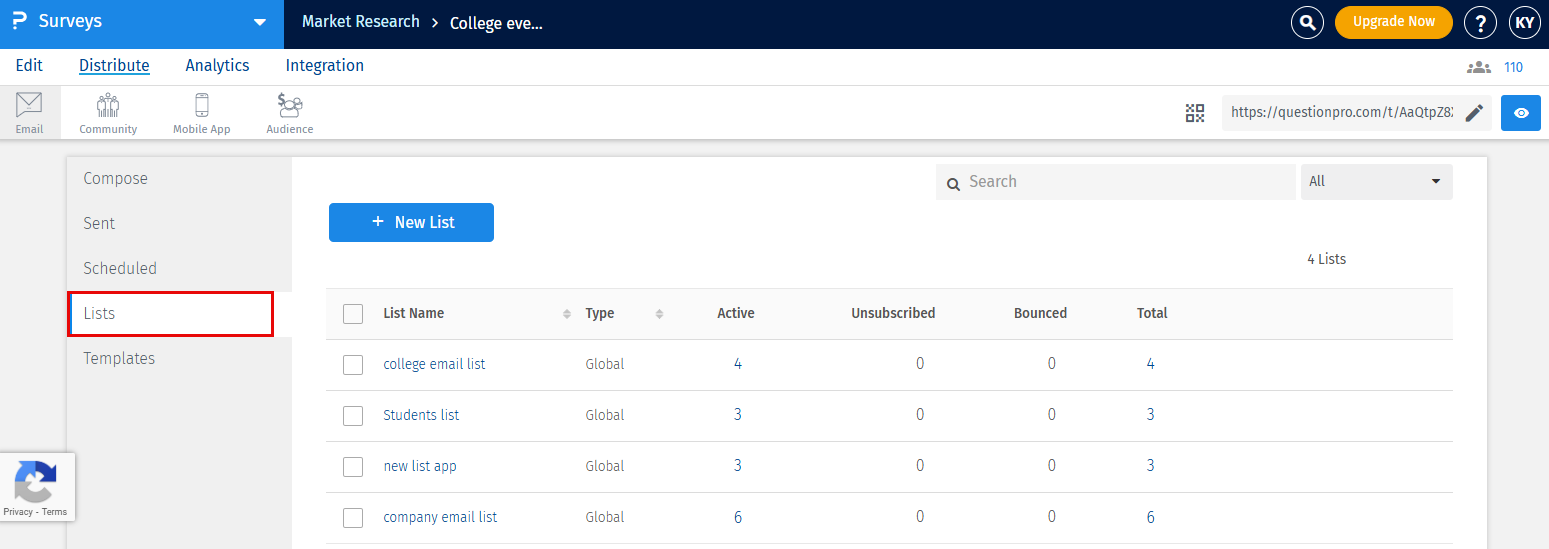This screenshot has height=549, width=1549.
Task: Tick the Students list checkbox
Action: (x=353, y=416)
